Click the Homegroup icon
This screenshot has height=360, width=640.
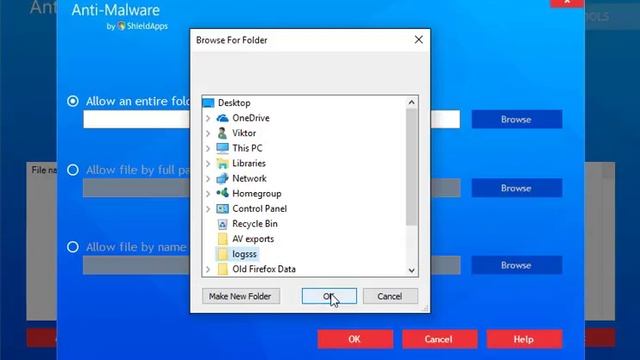[x=222, y=193]
